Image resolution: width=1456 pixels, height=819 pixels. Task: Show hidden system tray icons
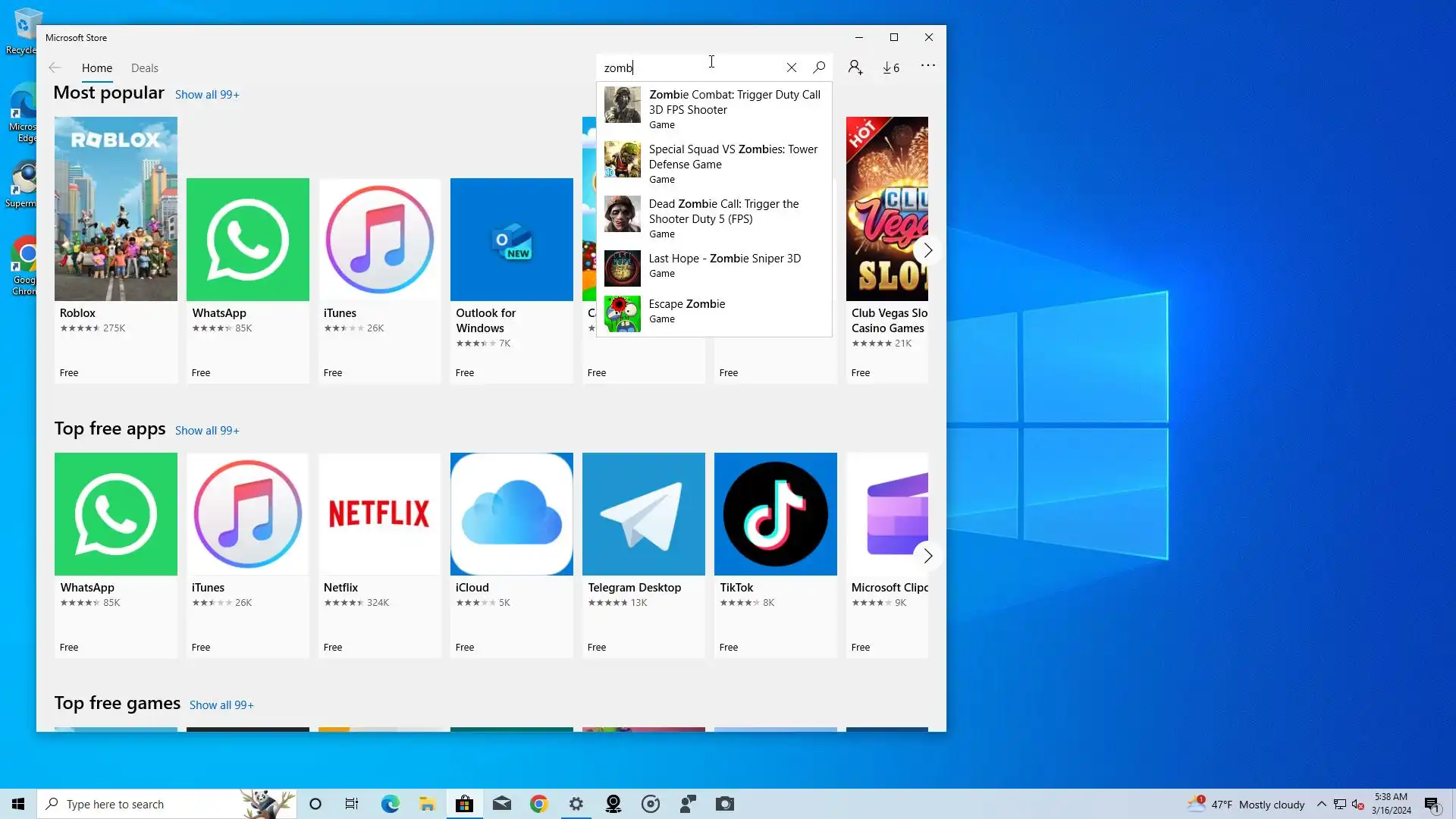[1321, 804]
